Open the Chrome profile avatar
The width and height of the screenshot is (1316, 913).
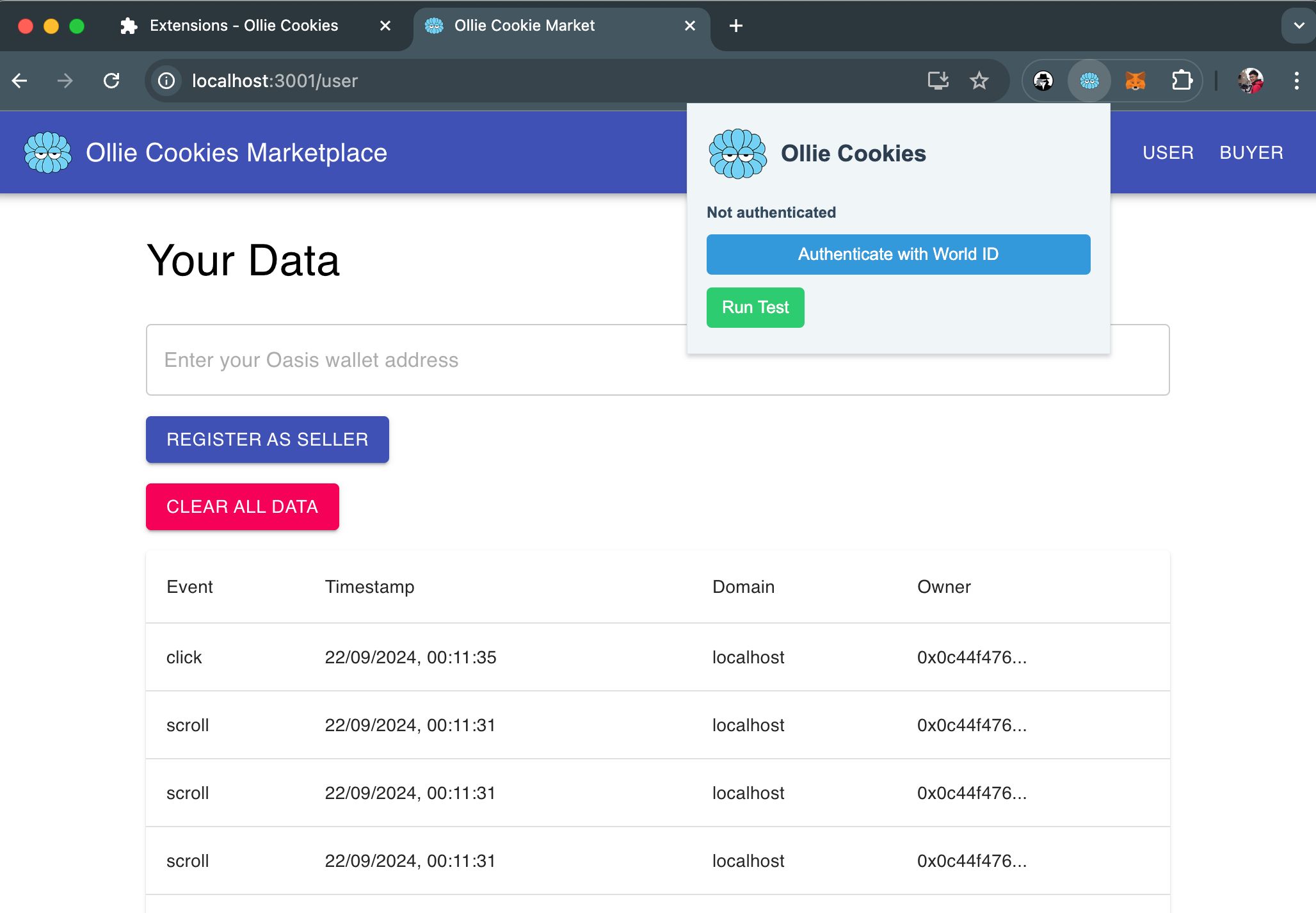click(x=1251, y=81)
